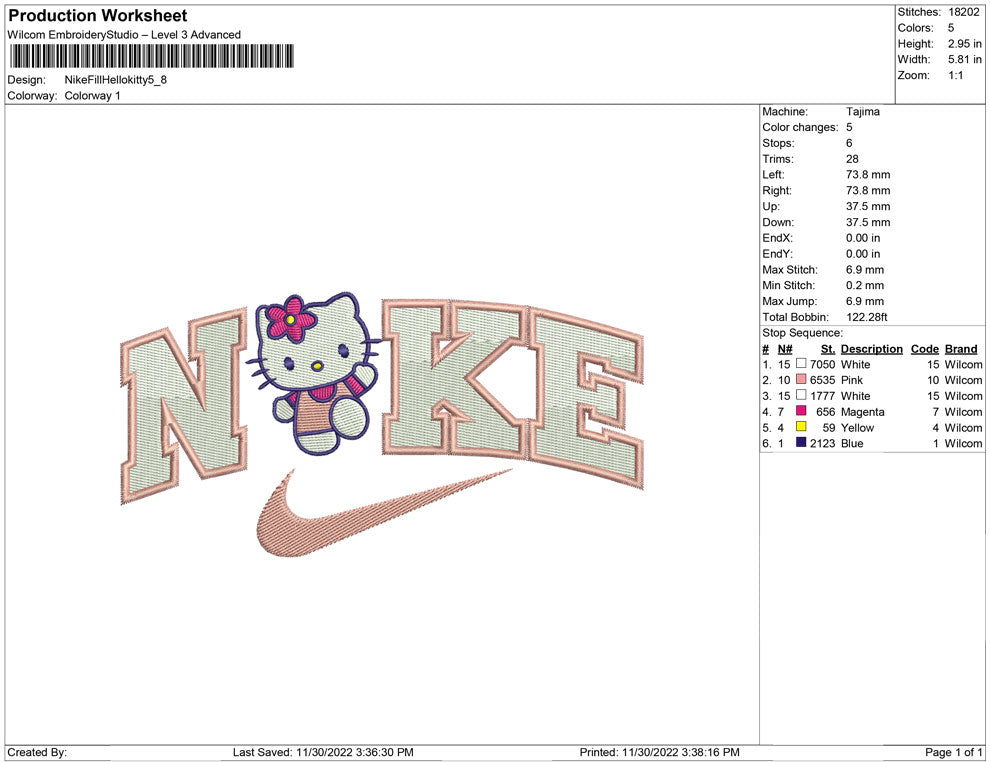
Task: Click the Production Worksheet title
Action: [98, 15]
